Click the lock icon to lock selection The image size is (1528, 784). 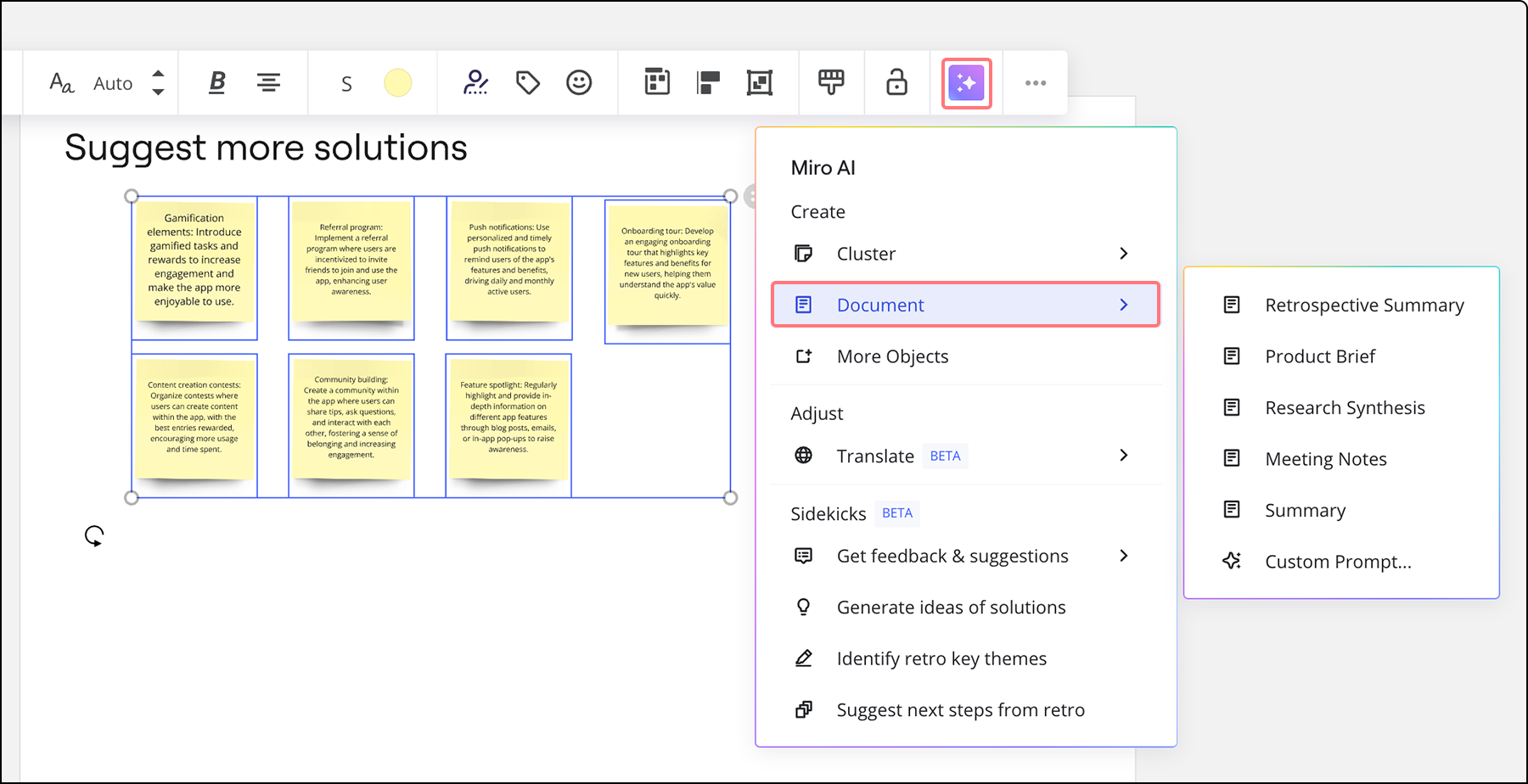pyautogui.click(x=896, y=83)
